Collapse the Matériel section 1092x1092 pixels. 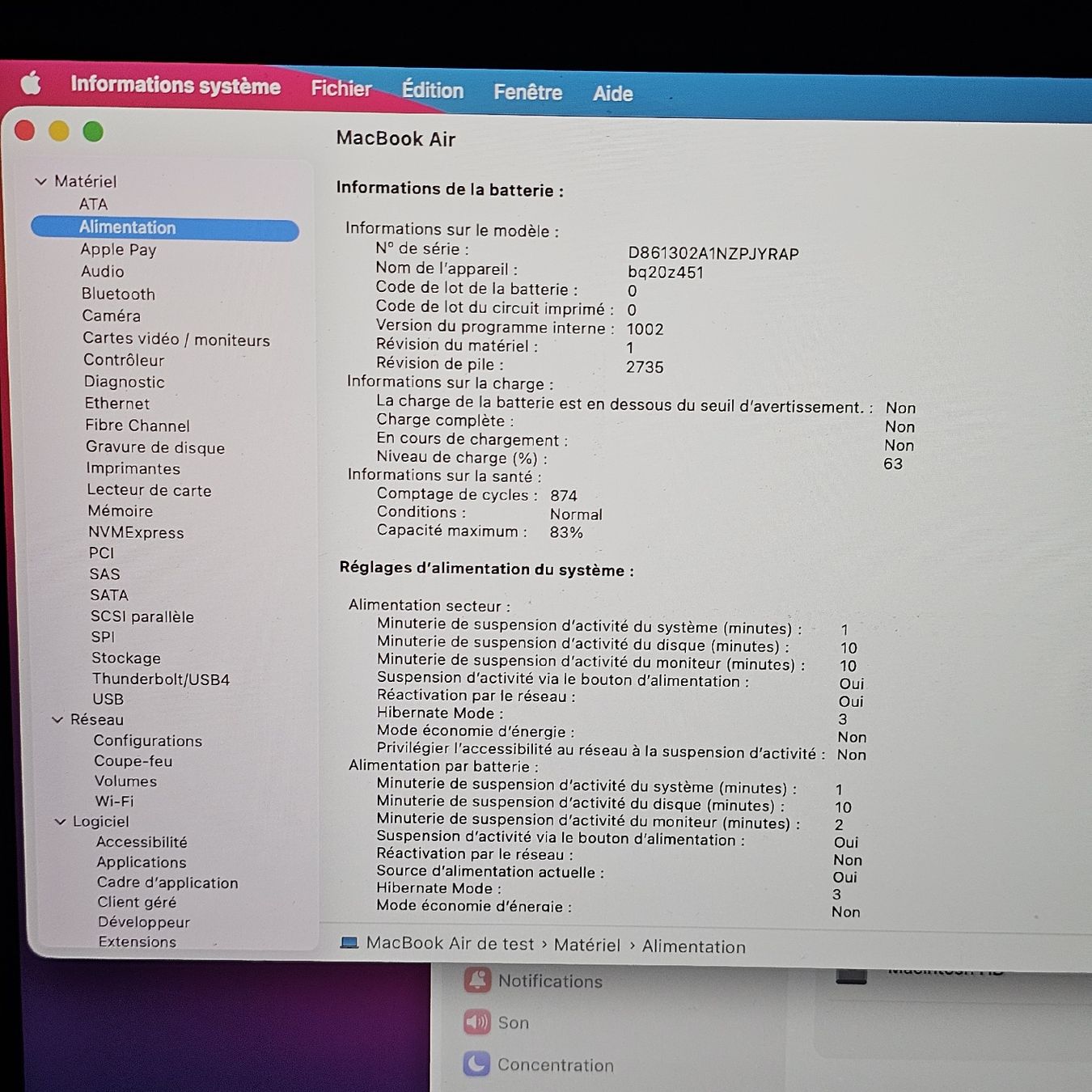click(40, 181)
